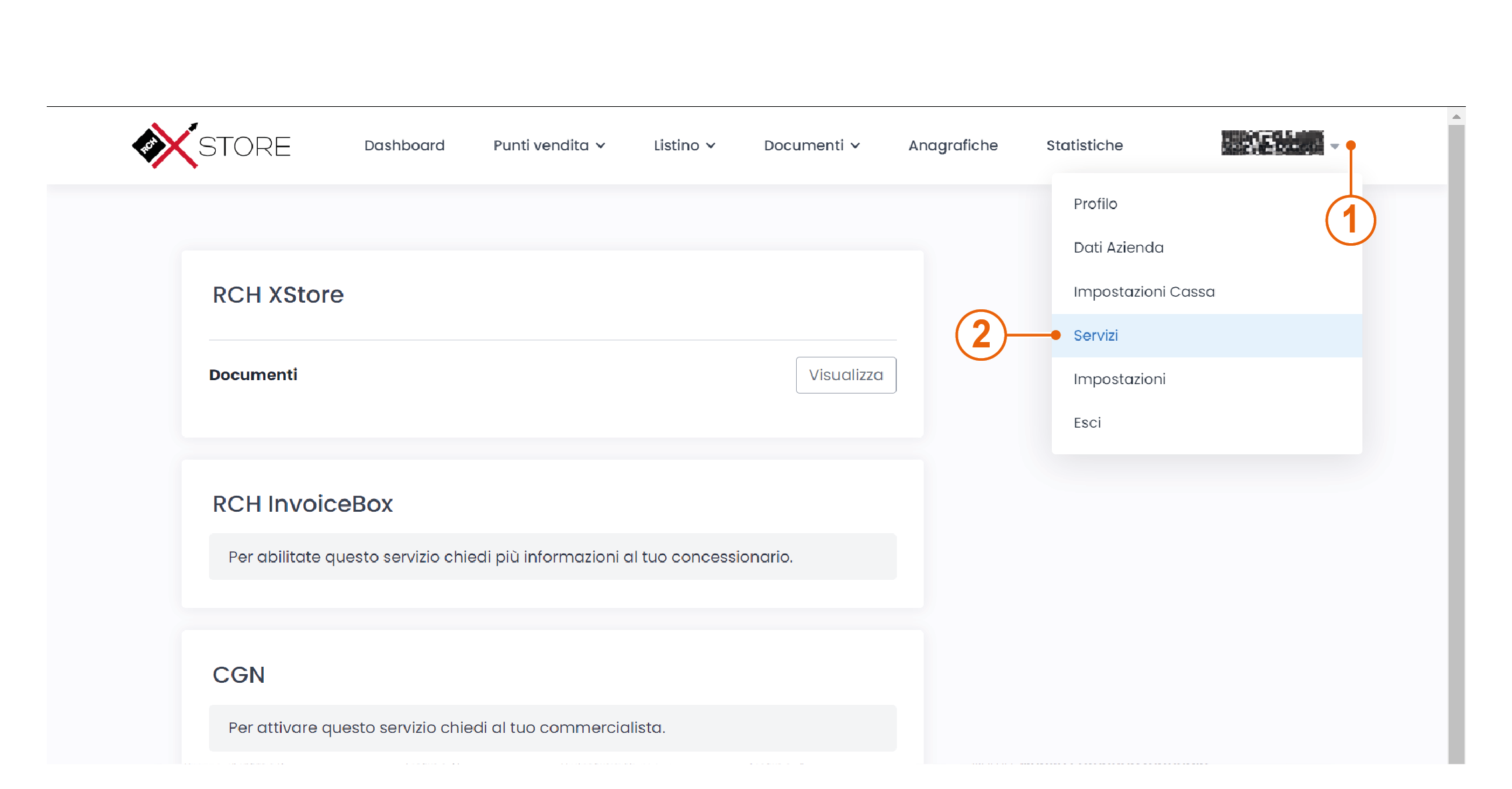This screenshot has width=1512, height=789.
Task: Open Dati Azienda settings
Action: pos(1118,247)
